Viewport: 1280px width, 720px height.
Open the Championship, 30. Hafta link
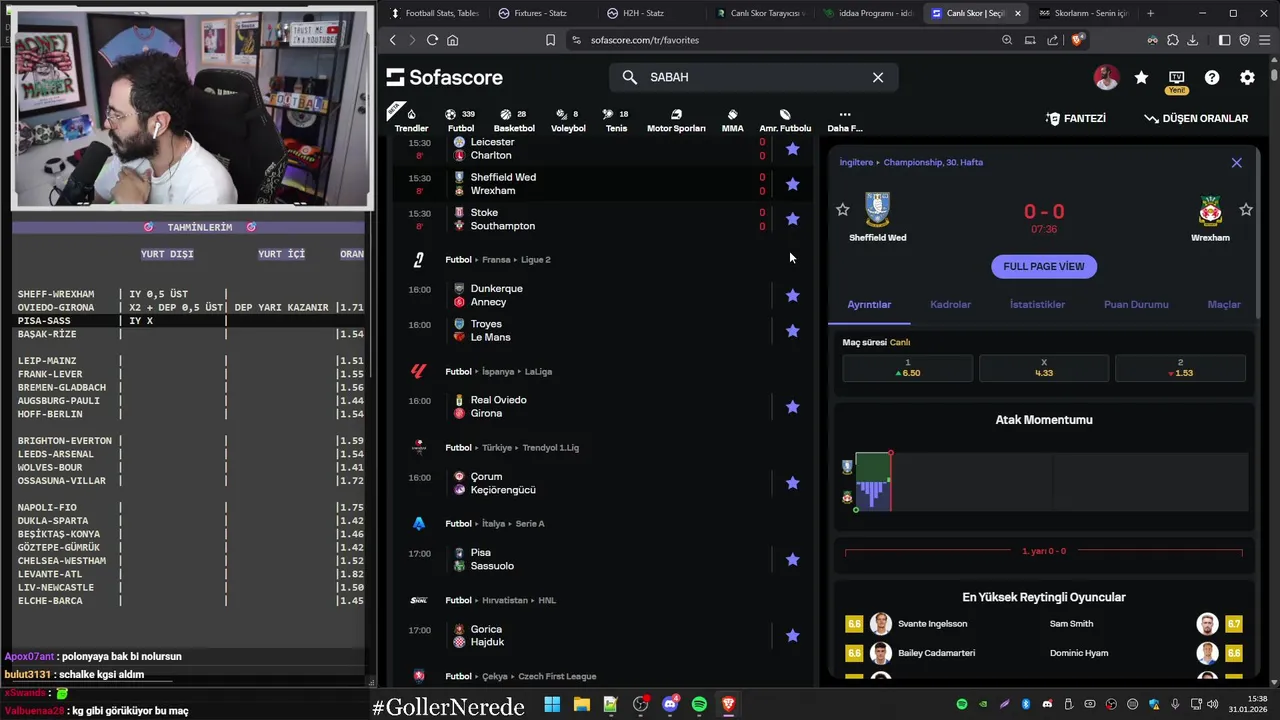[933, 162]
